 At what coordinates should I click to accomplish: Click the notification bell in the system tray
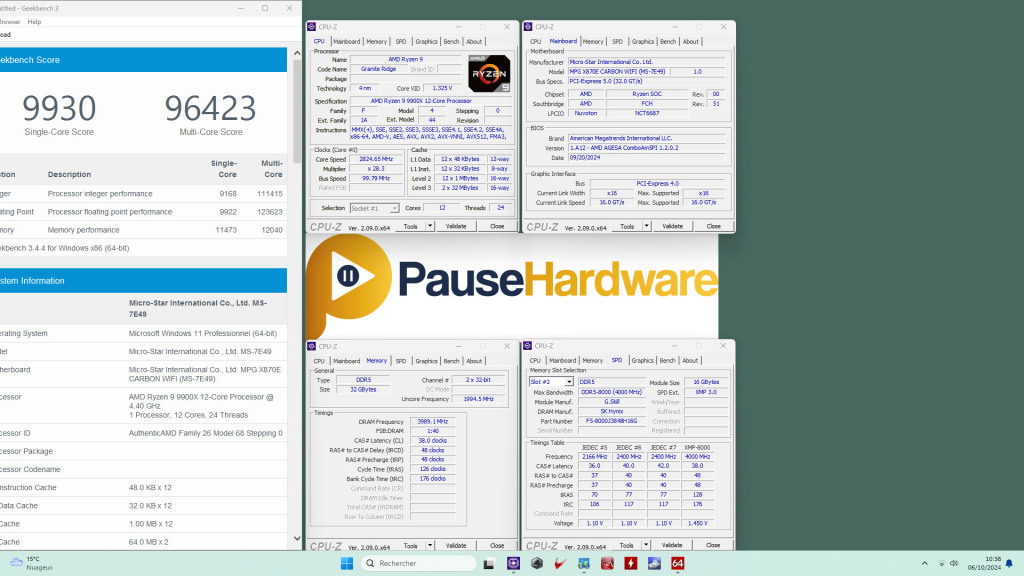1008,563
